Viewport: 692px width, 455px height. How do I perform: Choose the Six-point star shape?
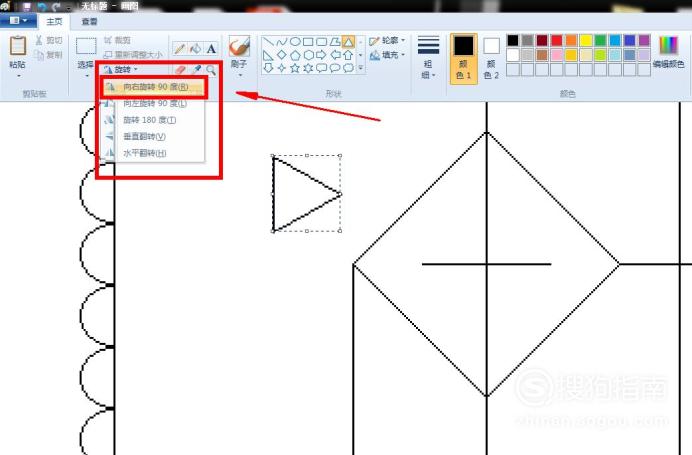click(308, 68)
